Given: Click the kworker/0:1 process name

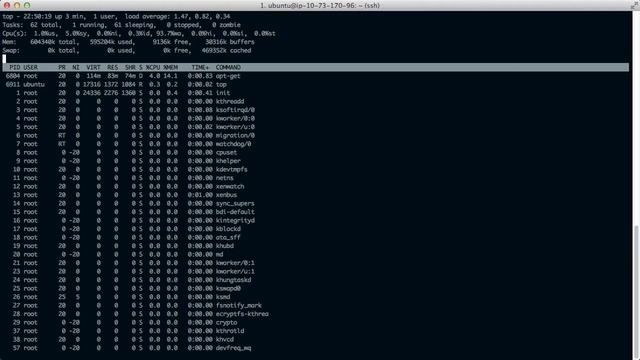Looking at the screenshot, I should [x=235, y=263].
